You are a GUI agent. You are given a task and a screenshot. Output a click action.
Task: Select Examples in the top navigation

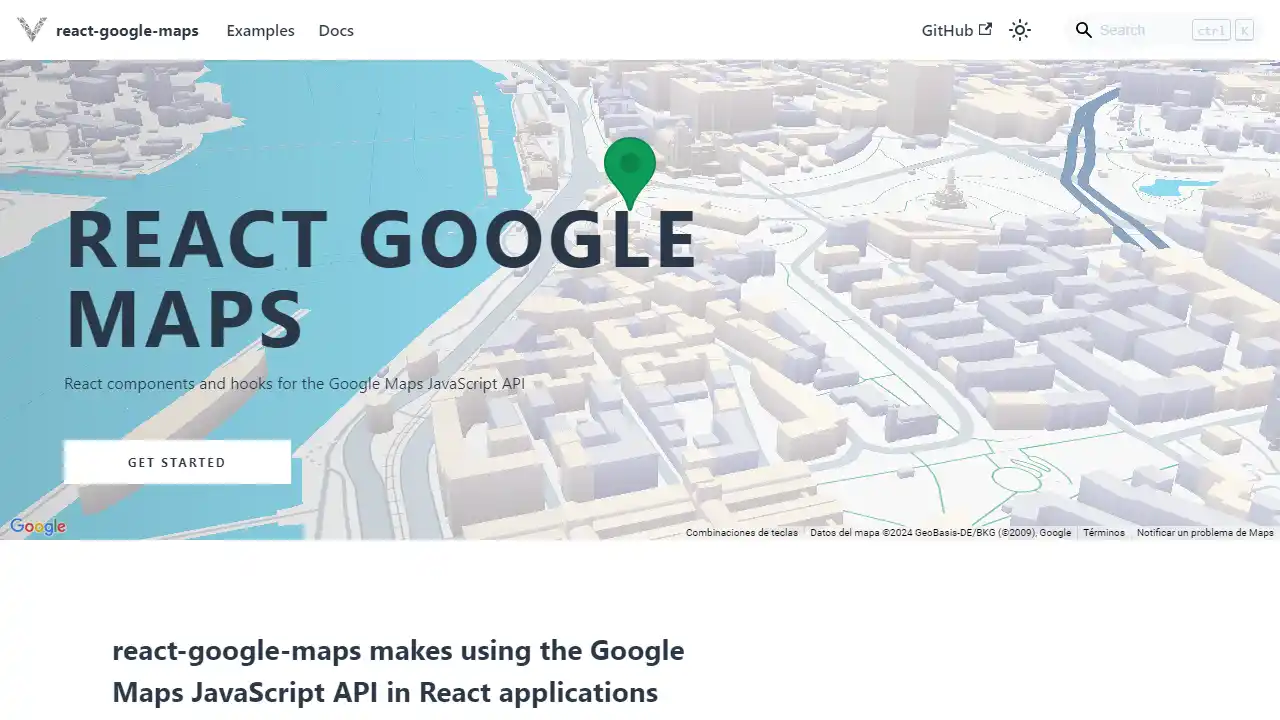click(260, 30)
